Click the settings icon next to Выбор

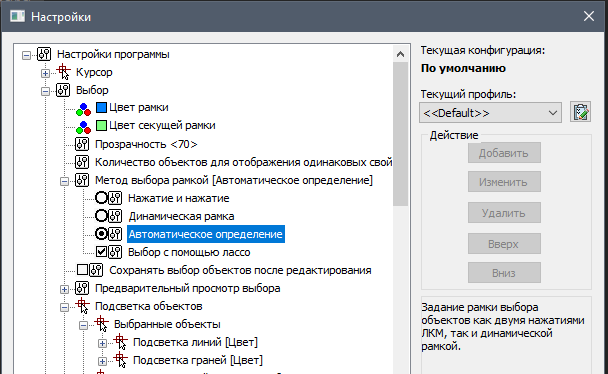63,90
